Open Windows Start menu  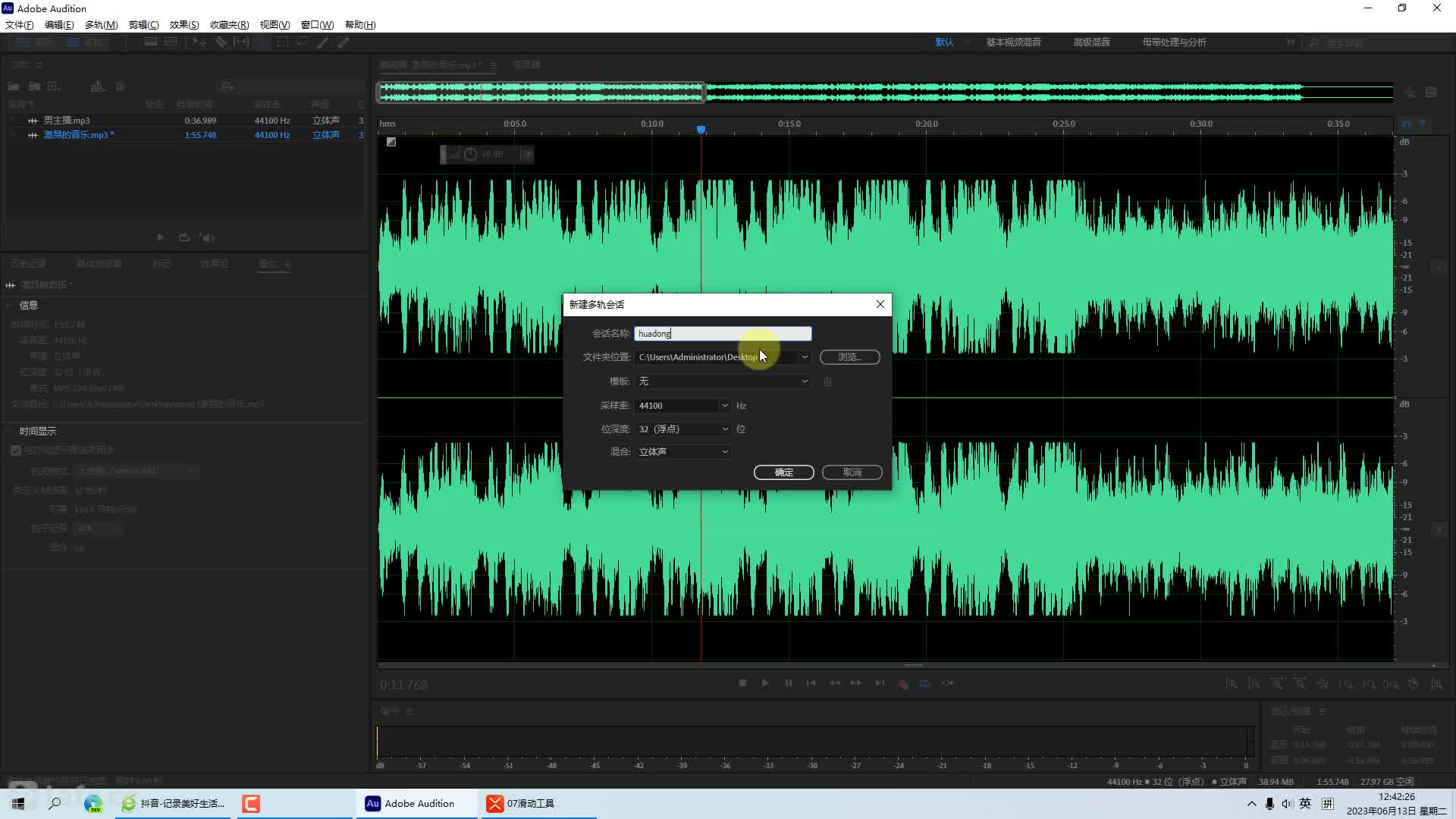click(x=18, y=803)
